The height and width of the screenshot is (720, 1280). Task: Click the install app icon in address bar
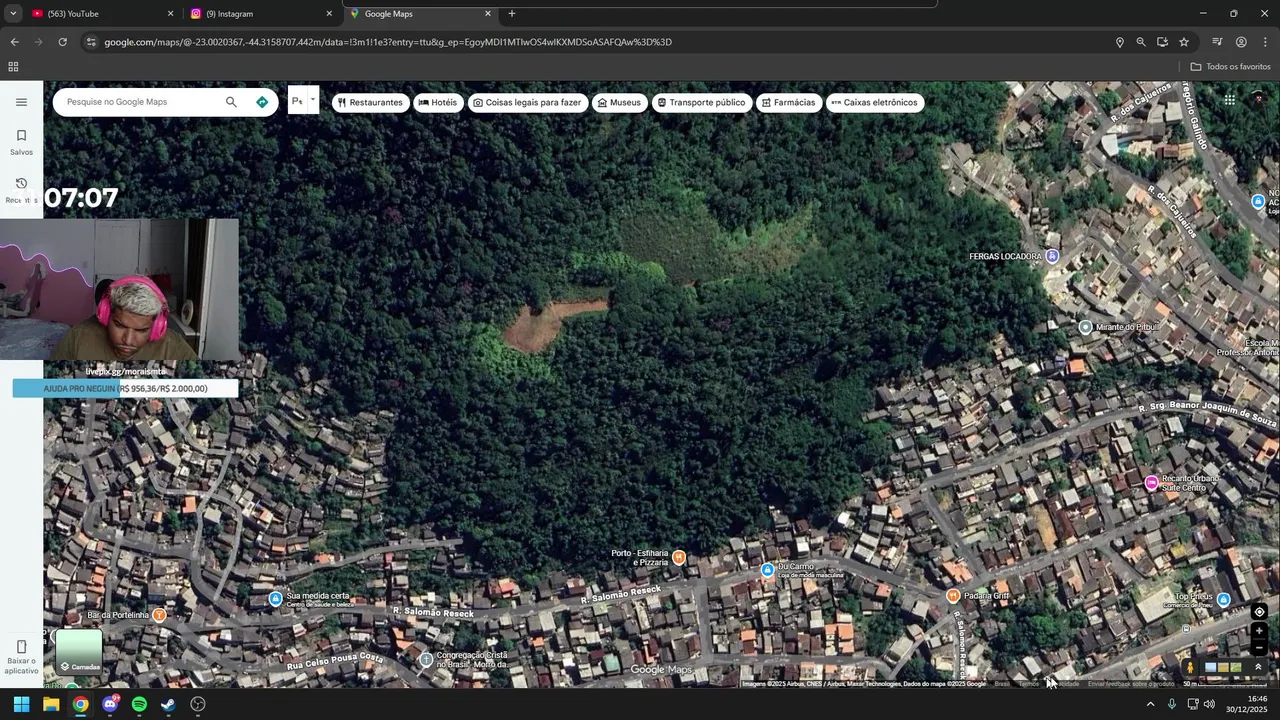click(x=1162, y=42)
